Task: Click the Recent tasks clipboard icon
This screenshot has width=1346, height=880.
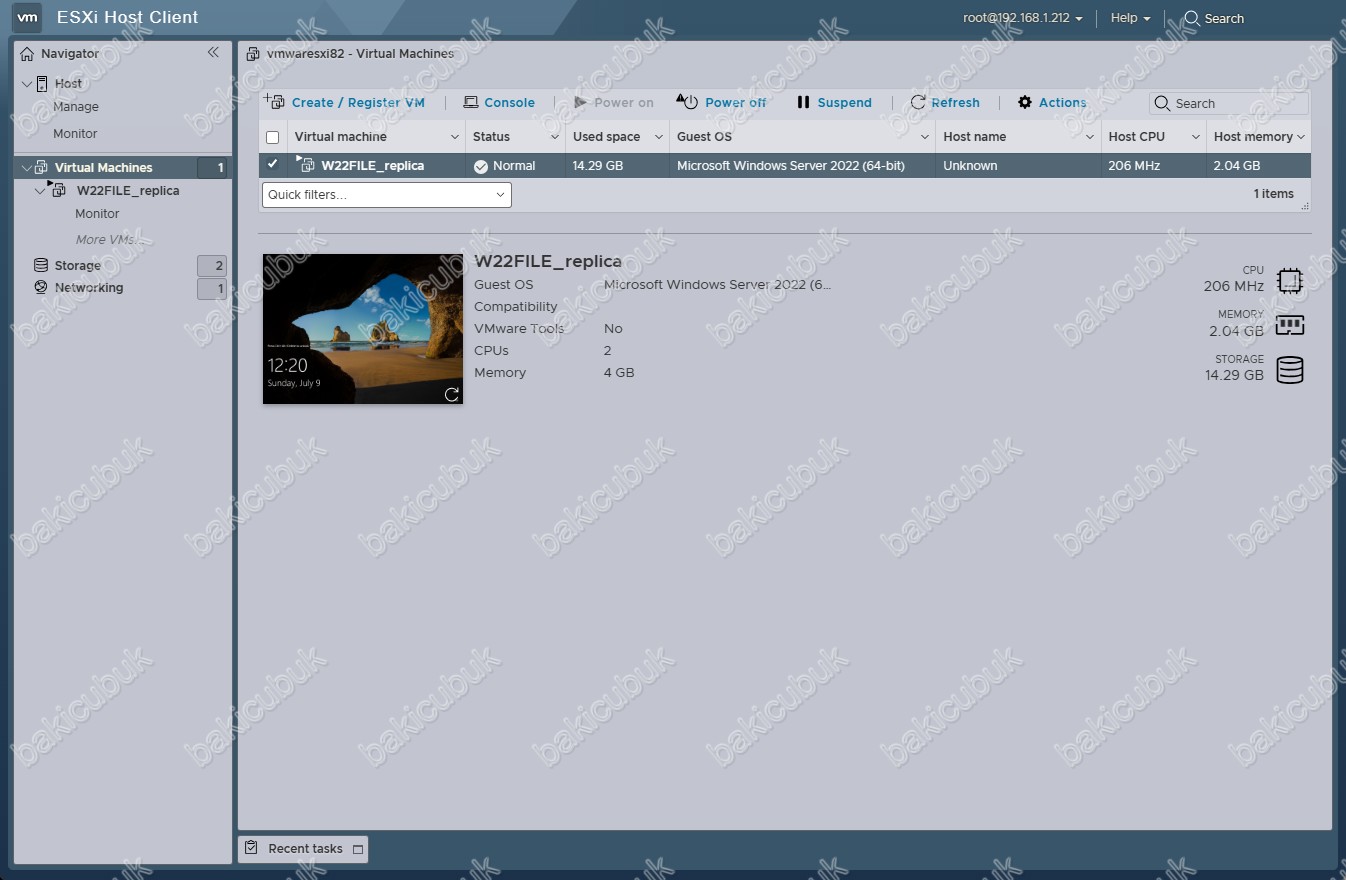Action: coord(252,848)
